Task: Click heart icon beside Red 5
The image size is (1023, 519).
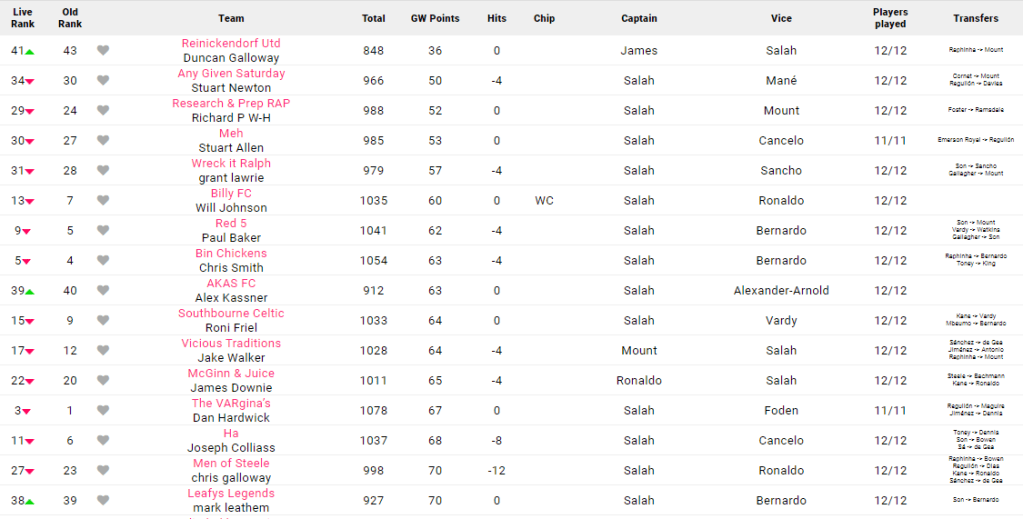Action: pos(103,231)
